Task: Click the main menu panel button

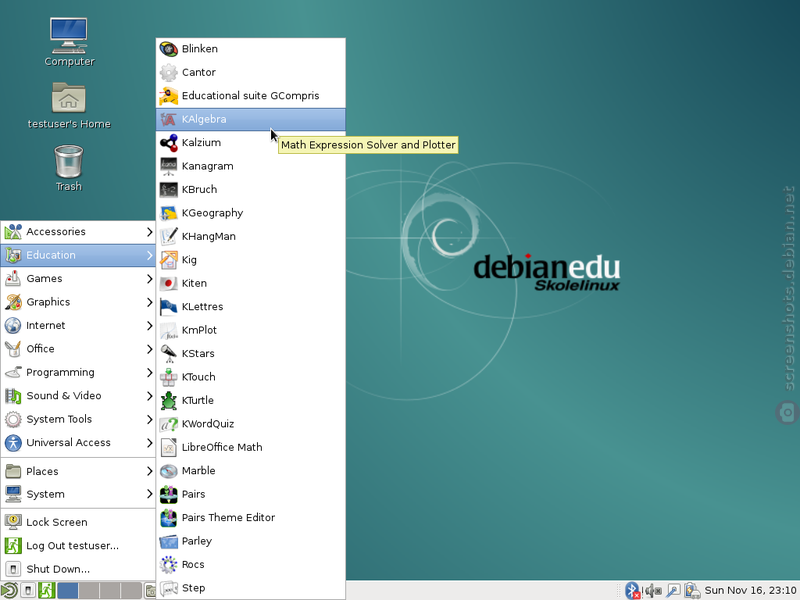Action: click(x=9, y=591)
